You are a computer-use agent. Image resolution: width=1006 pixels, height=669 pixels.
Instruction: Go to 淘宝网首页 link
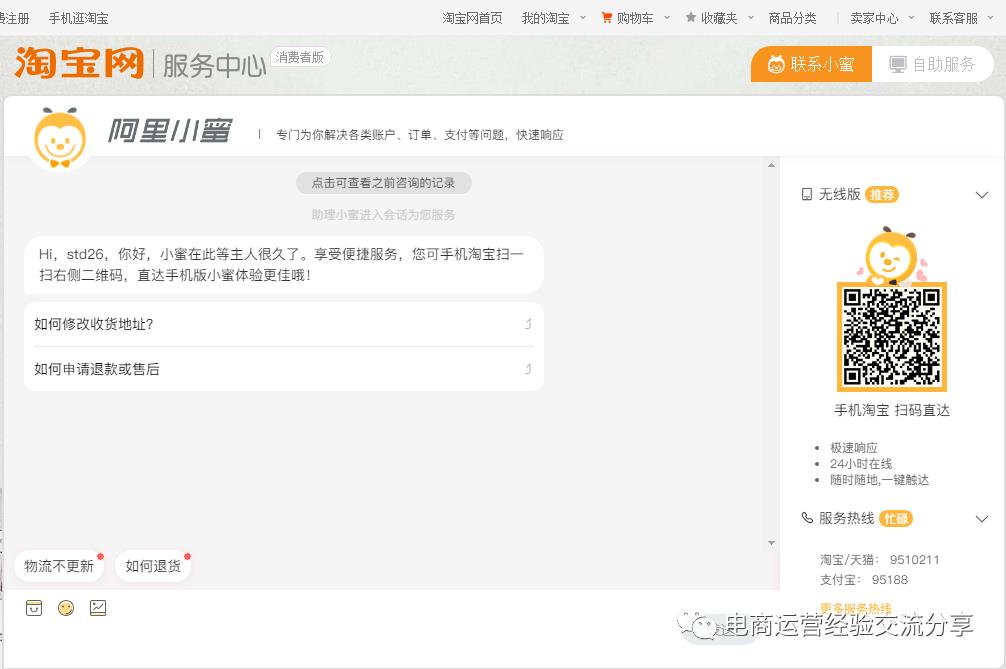click(472, 18)
